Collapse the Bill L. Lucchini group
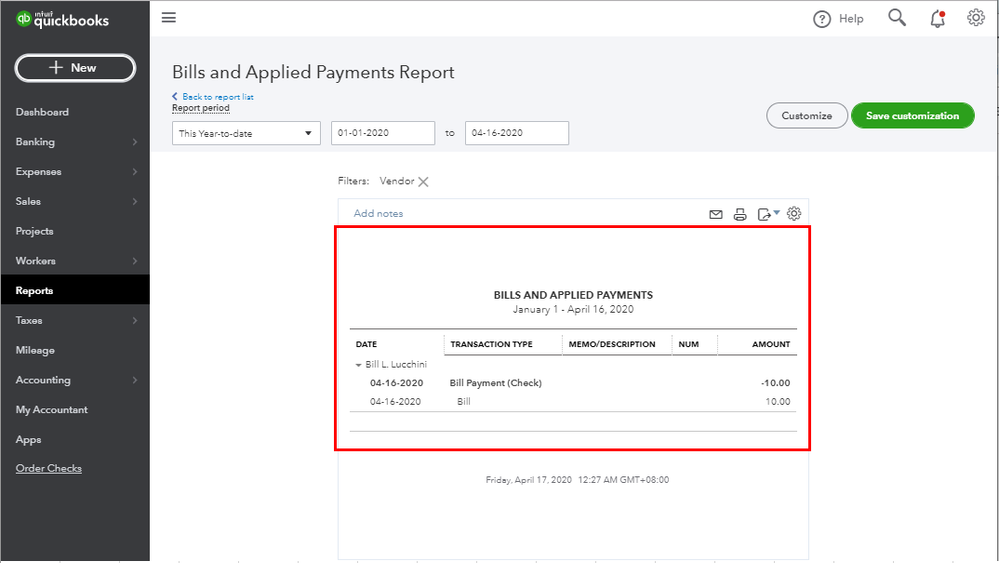This screenshot has width=999, height=563. tap(358, 365)
